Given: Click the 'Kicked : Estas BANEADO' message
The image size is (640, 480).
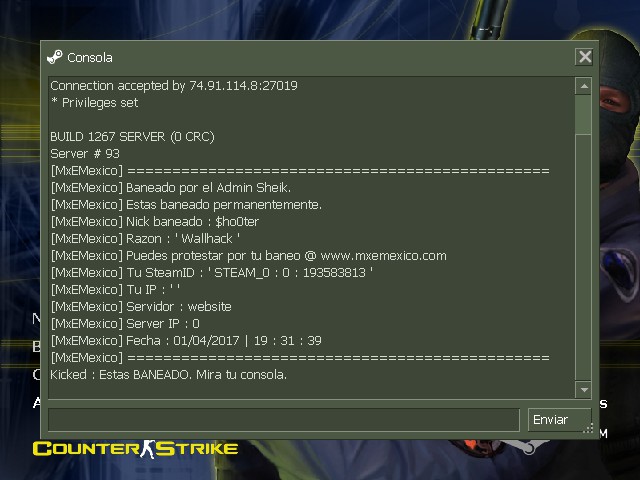Looking at the screenshot, I should [x=169, y=375].
